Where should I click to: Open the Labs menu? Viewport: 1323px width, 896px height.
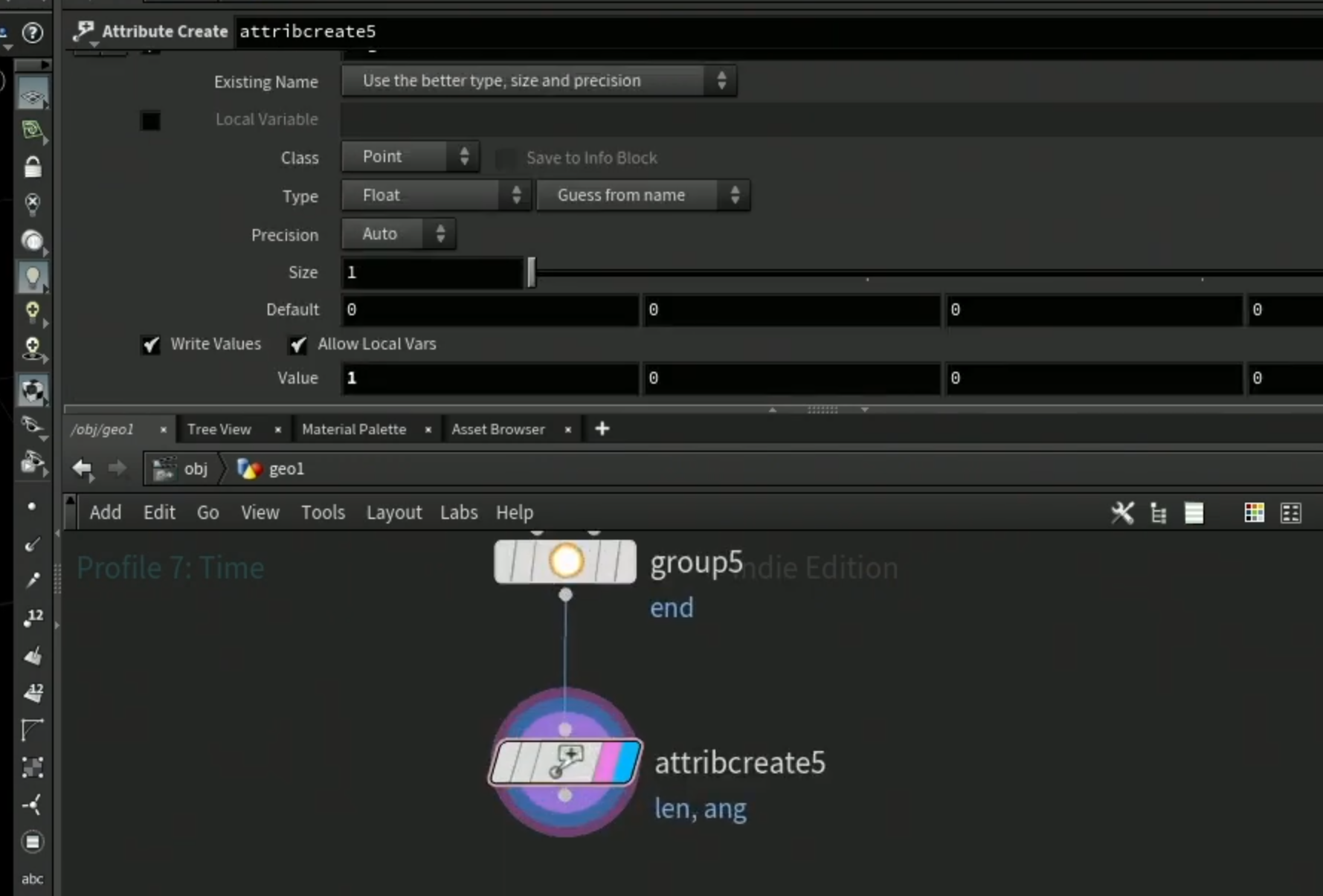coord(459,512)
